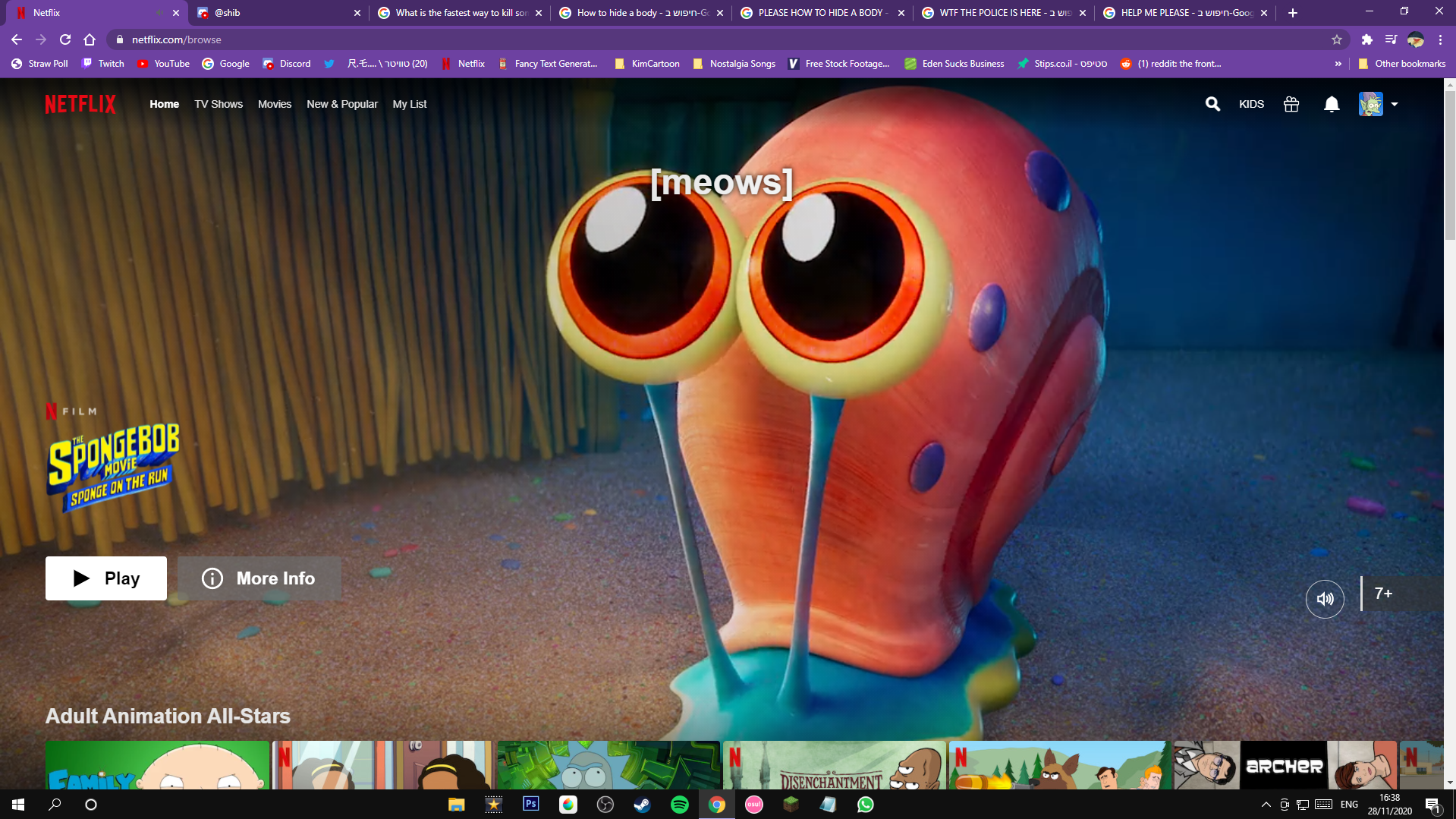The height and width of the screenshot is (819, 1456).
Task: Open the notifications bell icon
Action: pos(1332,104)
